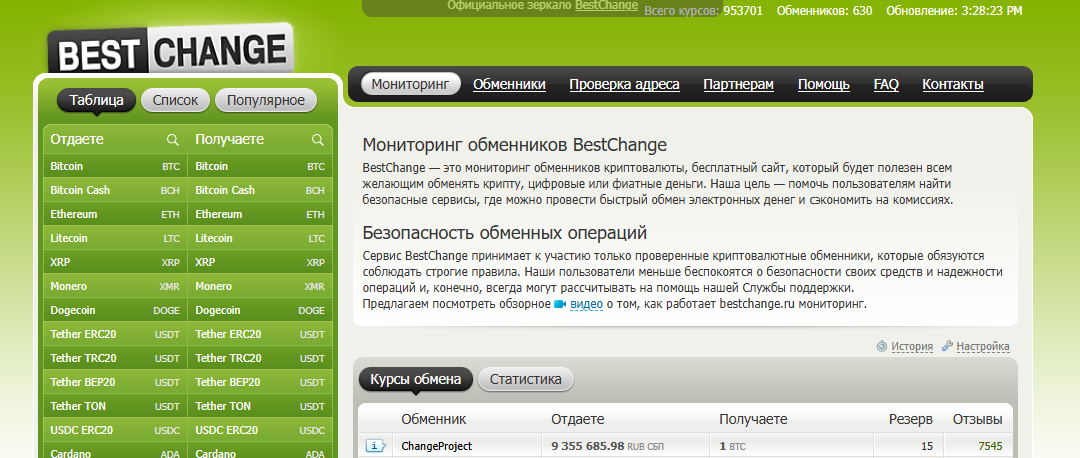Sort by Отдаете rate column header
This screenshot has width=1080, height=458.
click(577, 419)
